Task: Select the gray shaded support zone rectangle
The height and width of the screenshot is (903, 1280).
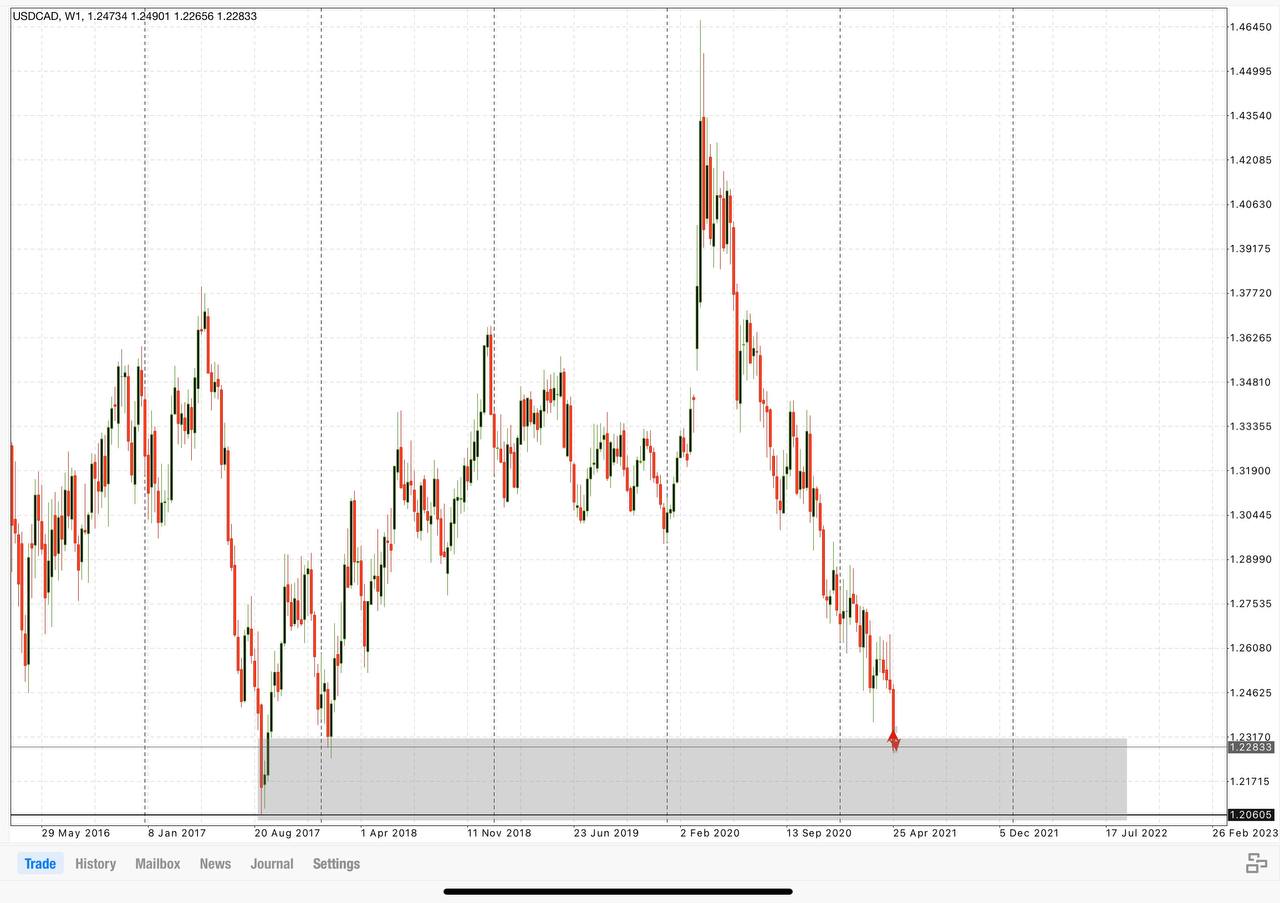Action: [693, 778]
